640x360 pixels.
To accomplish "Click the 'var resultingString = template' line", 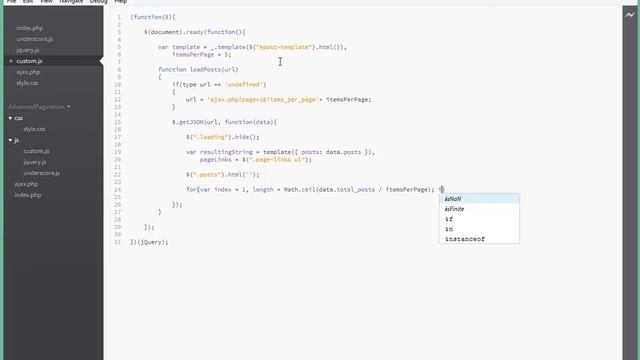I will pos(280,152).
